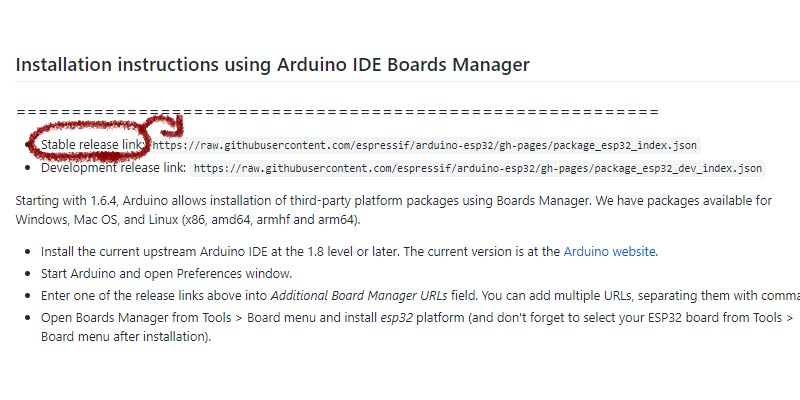Click the bullet dot before 'Open Boards Manager'
Screen dimensions: 800x400
tap(28, 318)
